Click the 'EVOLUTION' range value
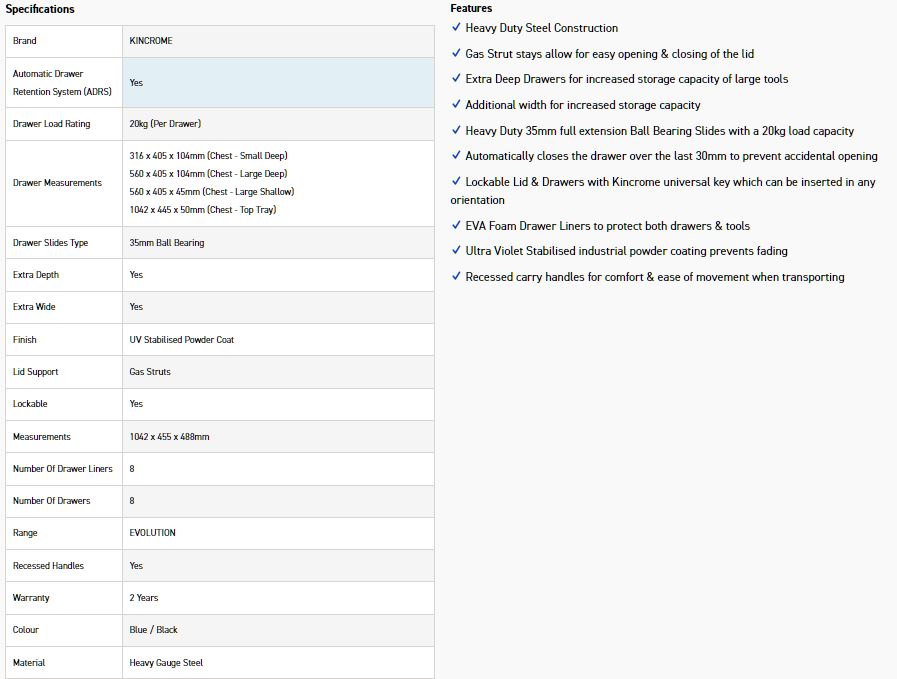The image size is (897, 679). tap(153, 533)
